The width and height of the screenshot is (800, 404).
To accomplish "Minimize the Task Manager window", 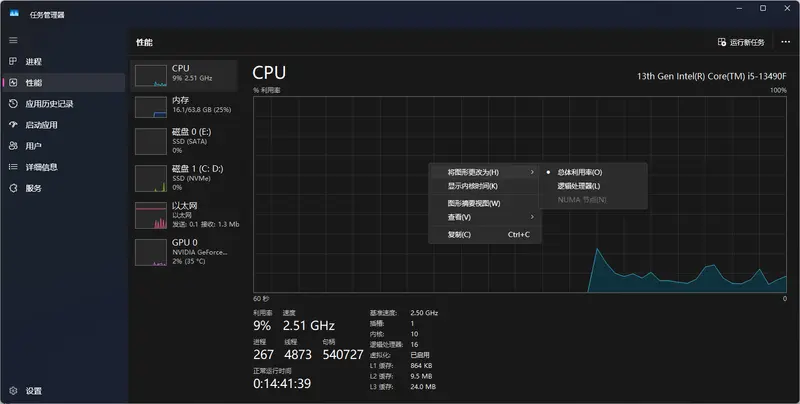I will 739,8.
